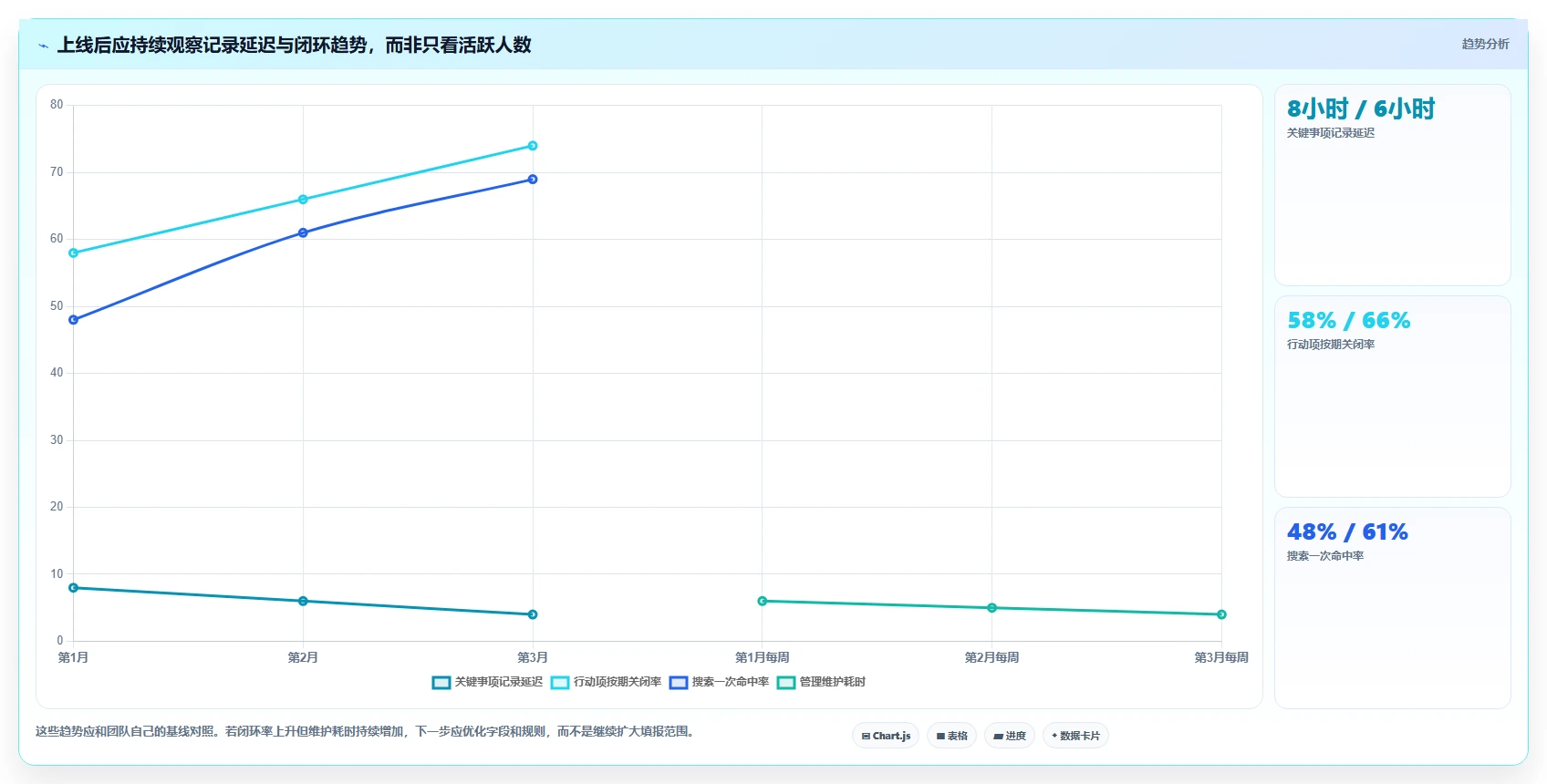Click the 搜索一次命中率 card label
Viewport: 1547px width, 784px height.
coord(1325,556)
